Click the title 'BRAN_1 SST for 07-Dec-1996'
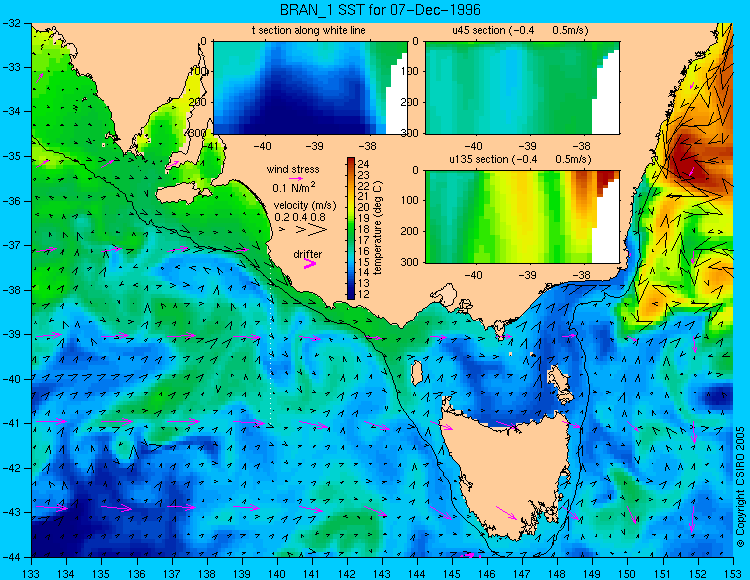The image size is (750, 580). (380, 10)
